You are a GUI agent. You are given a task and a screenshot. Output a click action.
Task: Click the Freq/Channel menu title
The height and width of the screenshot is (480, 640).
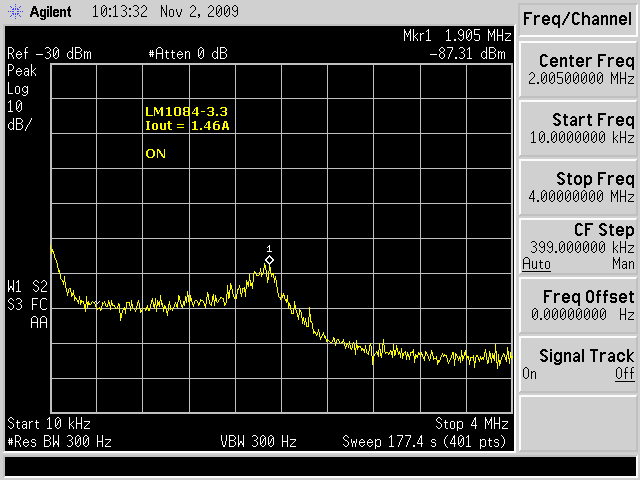point(578,19)
